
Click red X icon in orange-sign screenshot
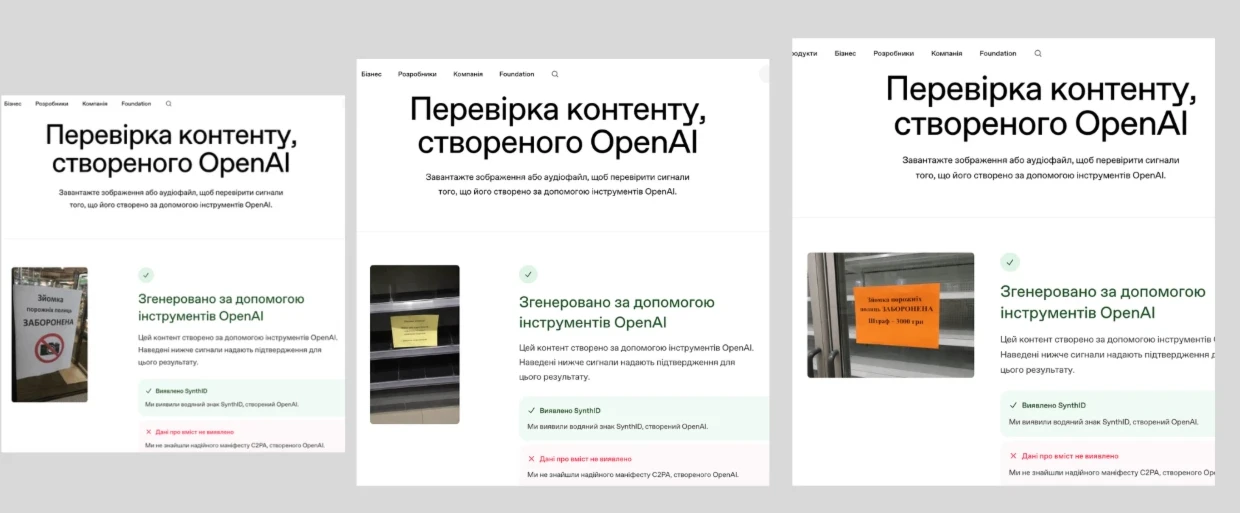(x=1013, y=455)
